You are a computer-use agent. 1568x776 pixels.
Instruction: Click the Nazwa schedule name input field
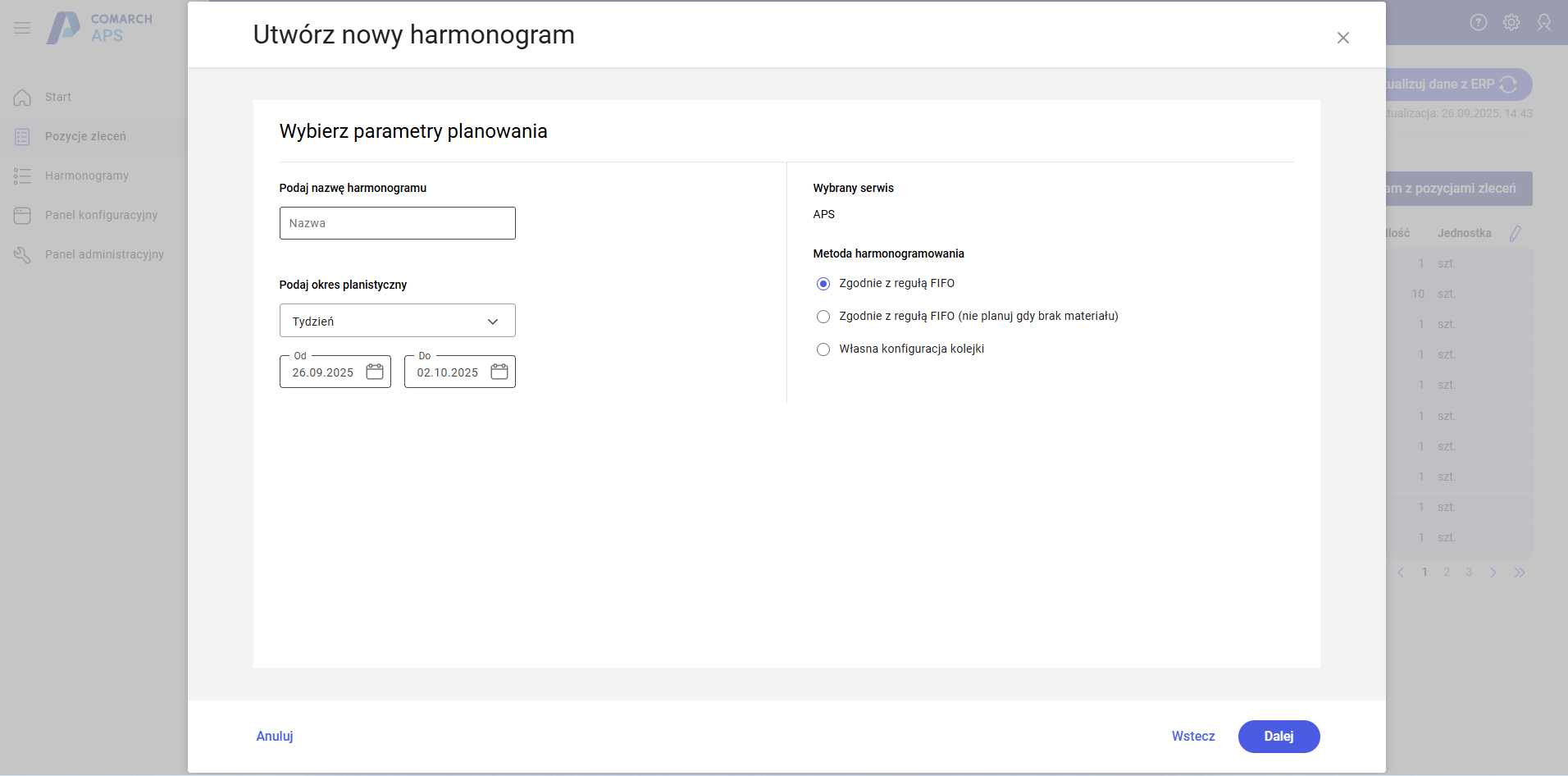(x=397, y=223)
